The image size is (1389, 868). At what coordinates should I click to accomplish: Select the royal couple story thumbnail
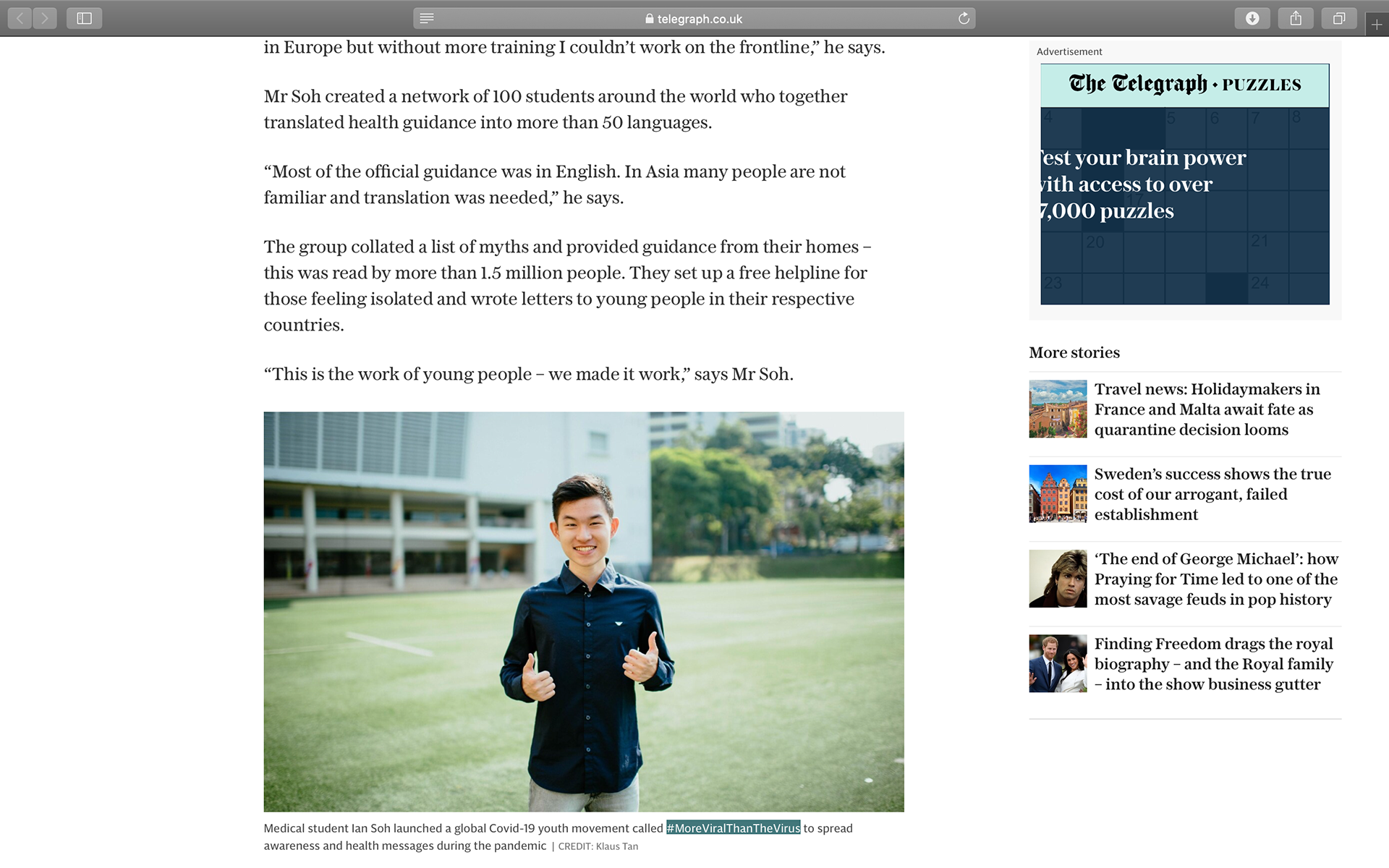[x=1058, y=663]
